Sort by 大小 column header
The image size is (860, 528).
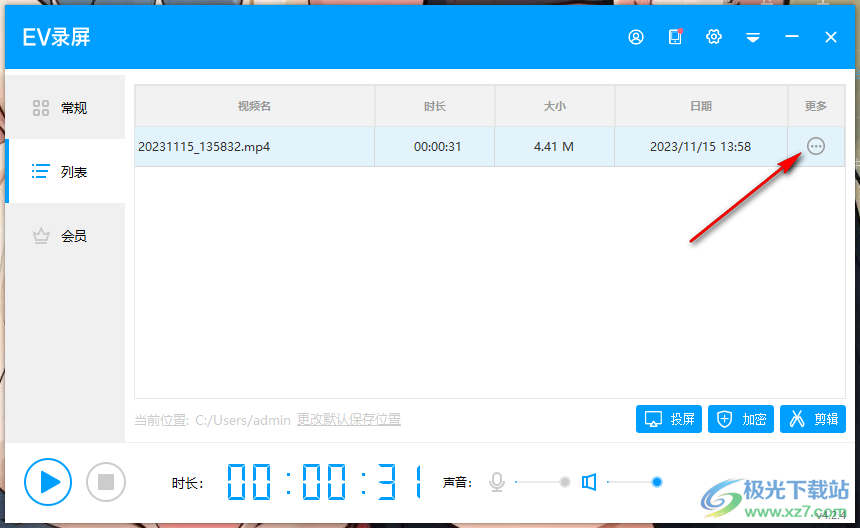[555, 106]
